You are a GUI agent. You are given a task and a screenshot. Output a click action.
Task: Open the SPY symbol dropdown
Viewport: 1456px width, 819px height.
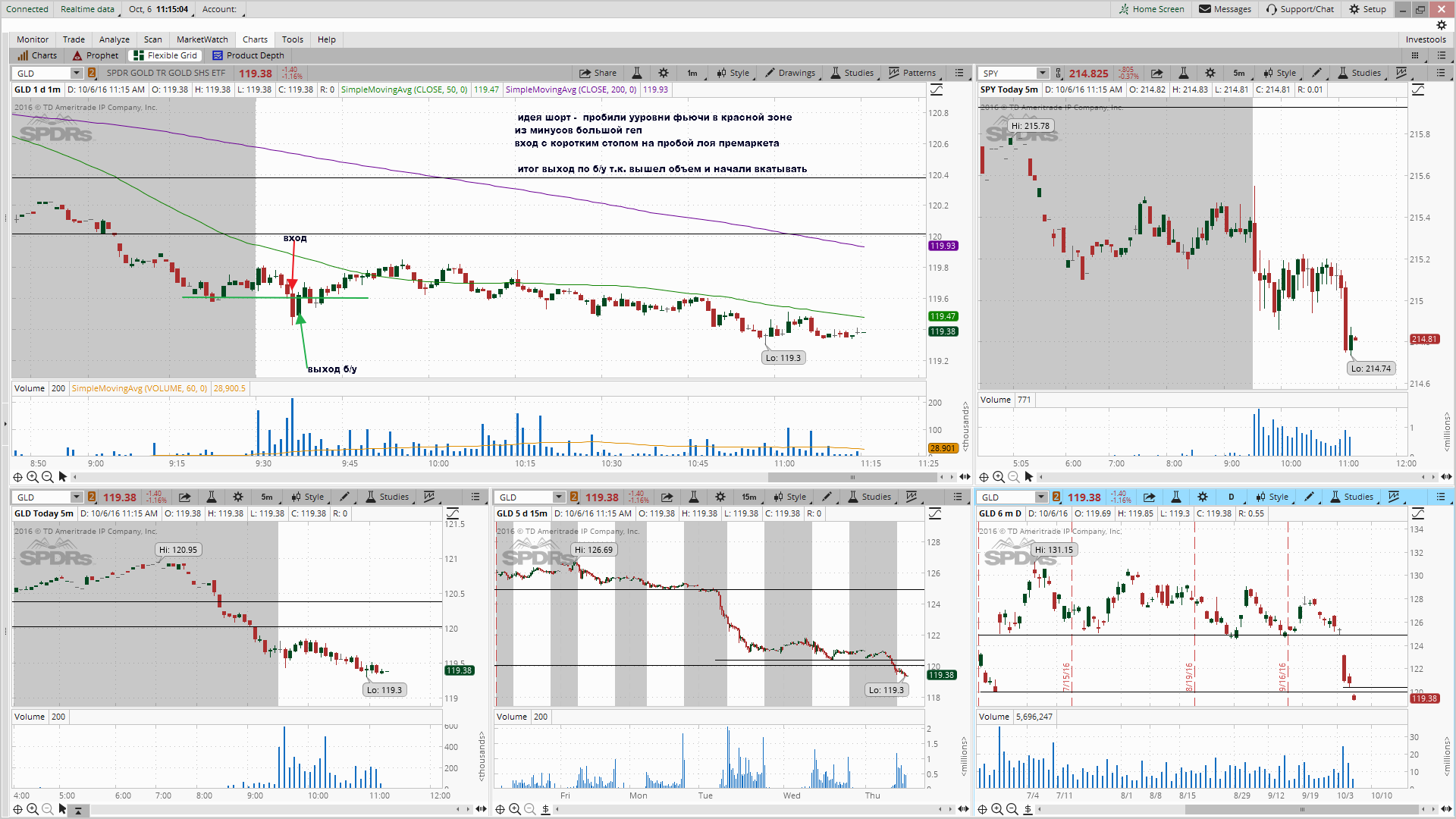[x=1043, y=74]
